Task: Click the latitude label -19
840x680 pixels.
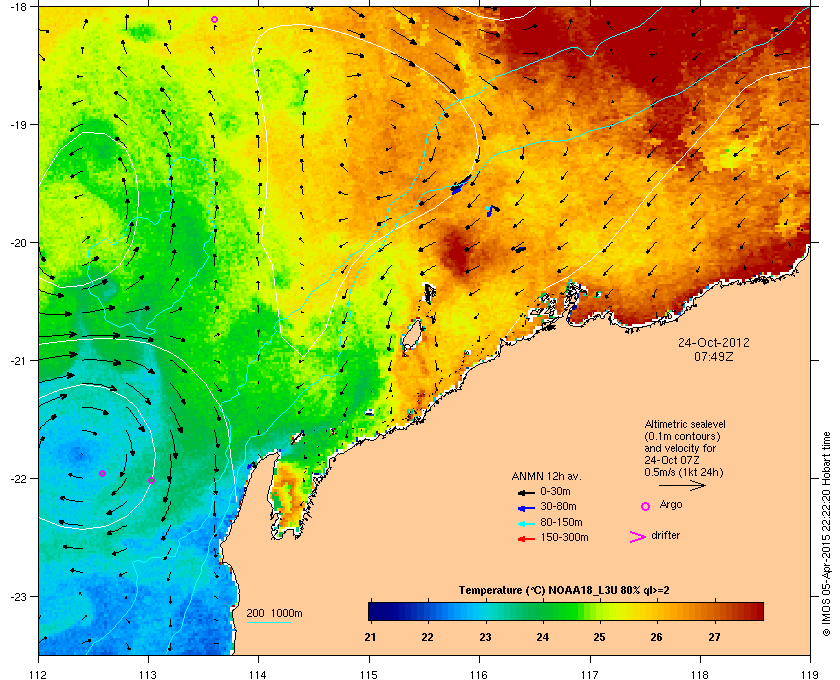Action: tap(17, 125)
